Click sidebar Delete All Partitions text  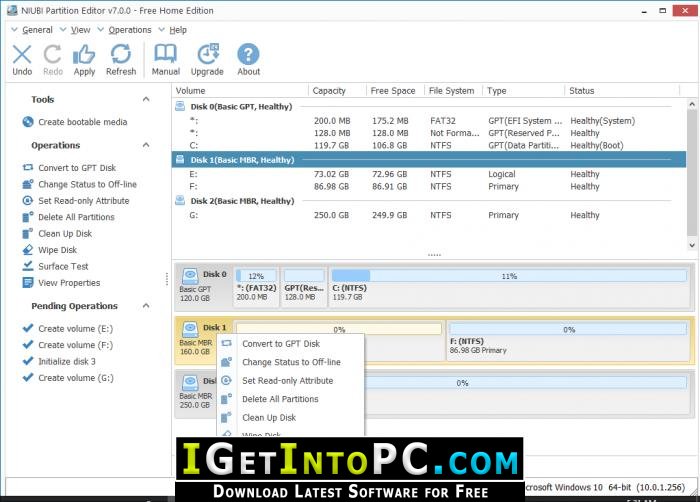76,217
